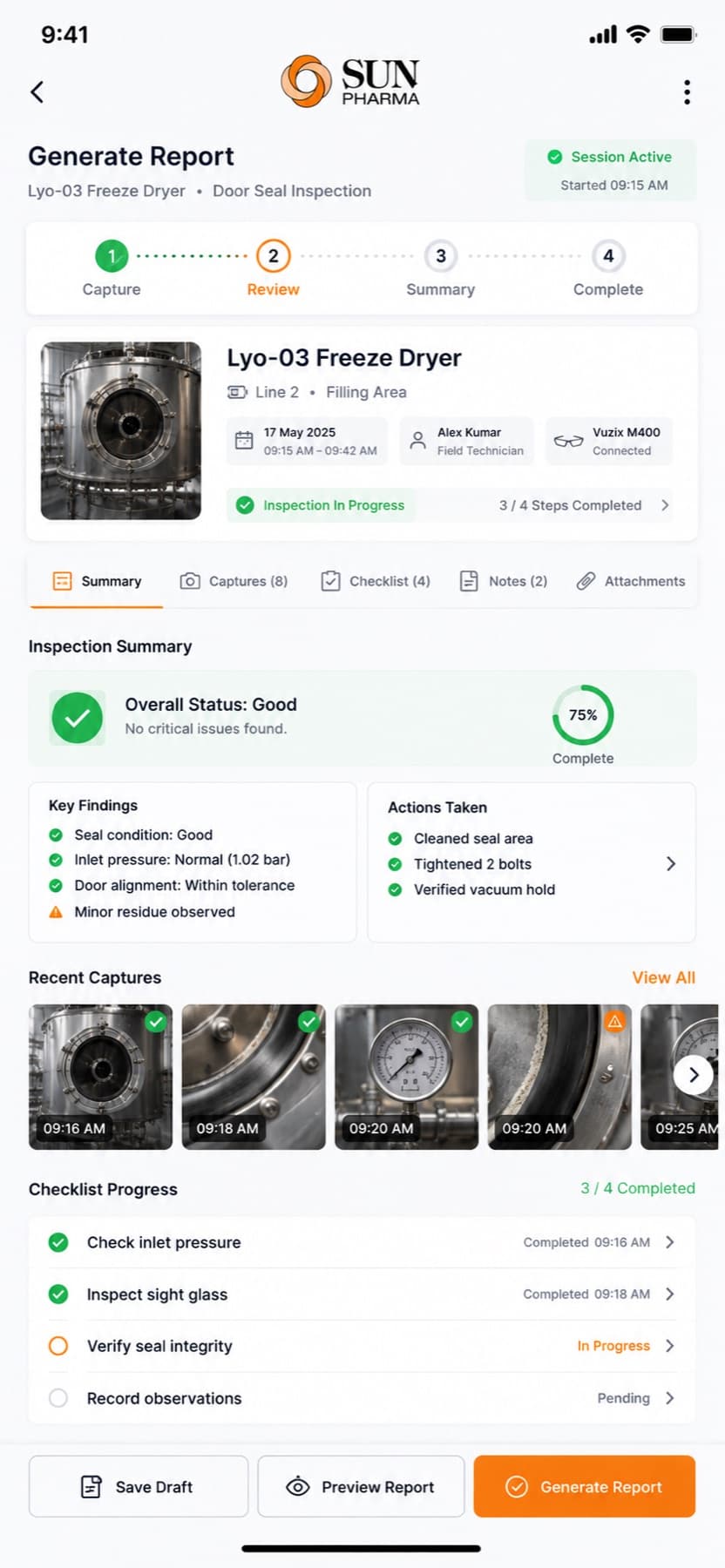Jump to step 3 Summary in the stepper
Image resolution: width=725 pixels, height=1568 pixels.
(x=441, y=268)
